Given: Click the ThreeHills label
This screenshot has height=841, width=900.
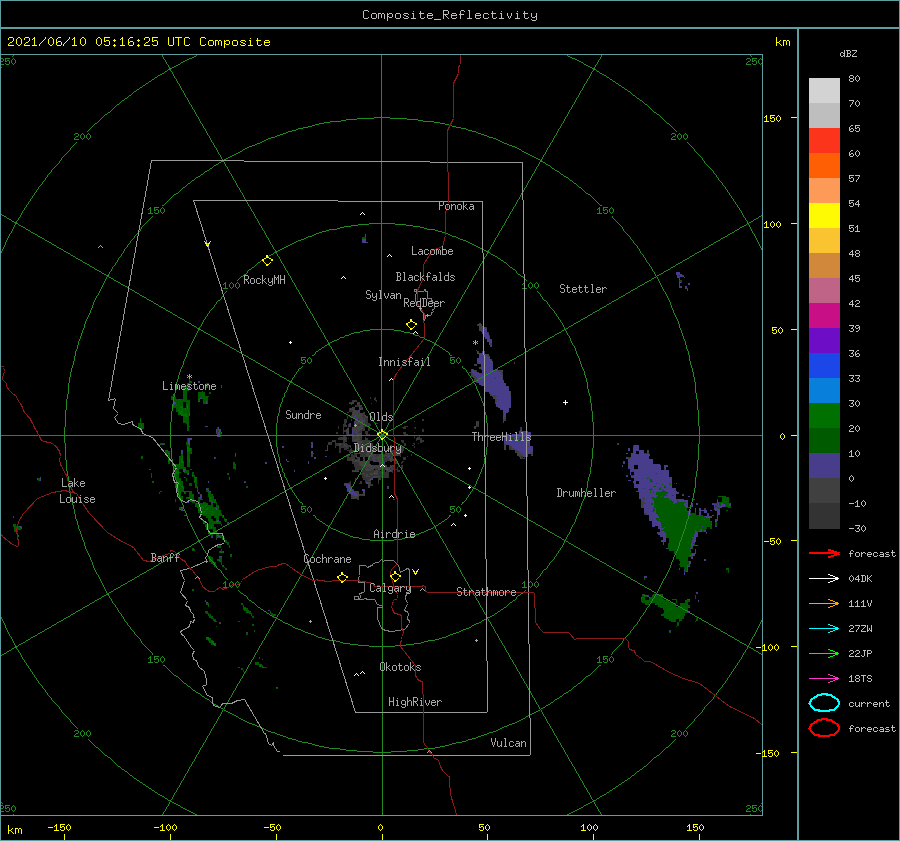Looking at the screenshot, I should point(502,437).
